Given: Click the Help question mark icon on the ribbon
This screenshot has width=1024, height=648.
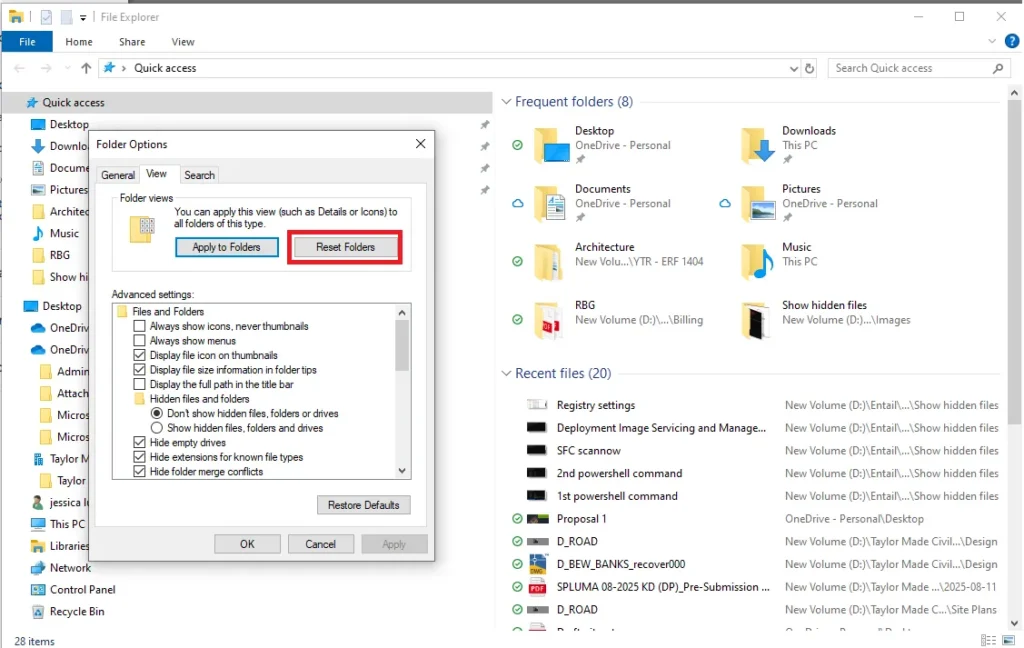Looking at the screenshot, I should pyautogui.click(x=1011, y=41).
